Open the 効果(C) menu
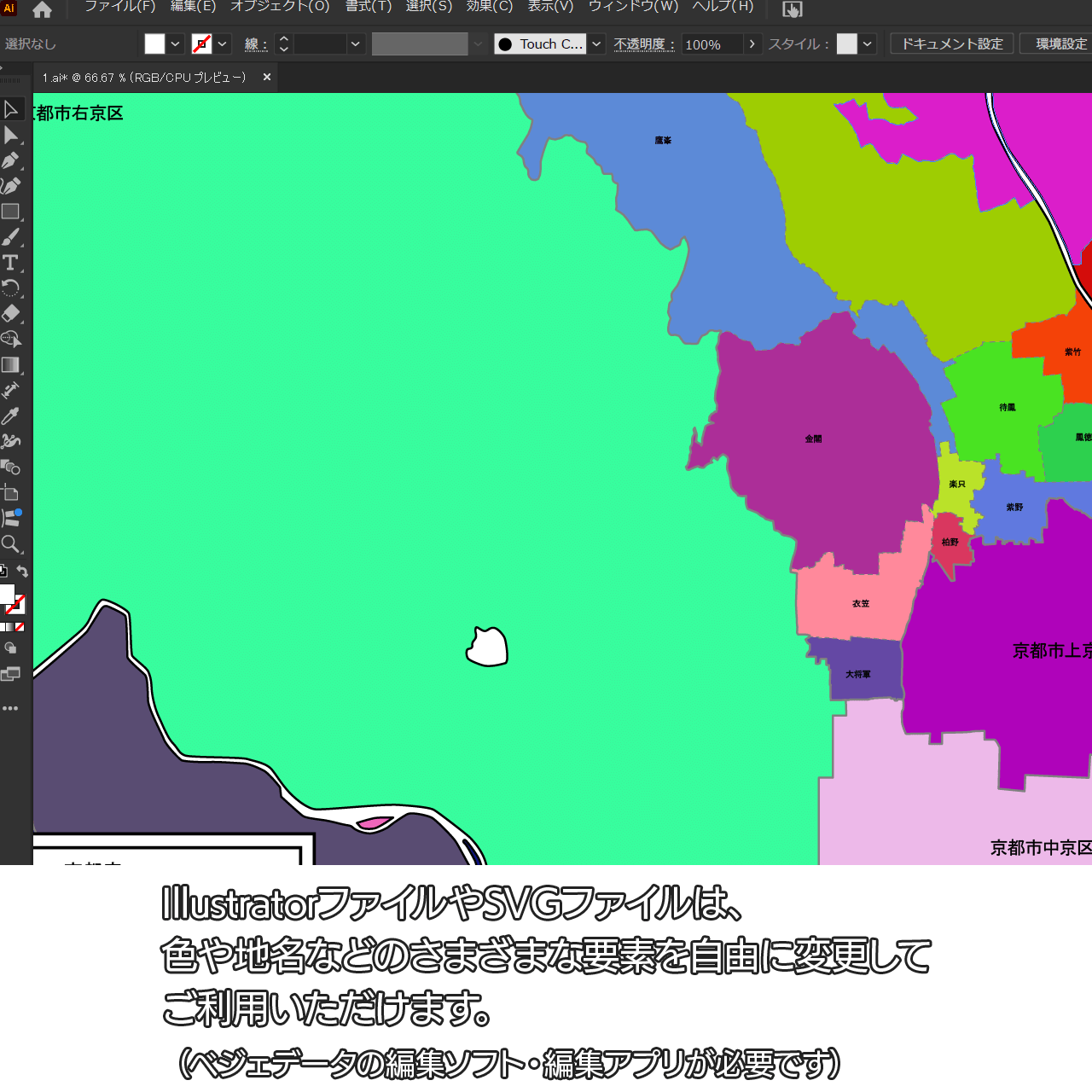 click(490, 7)
